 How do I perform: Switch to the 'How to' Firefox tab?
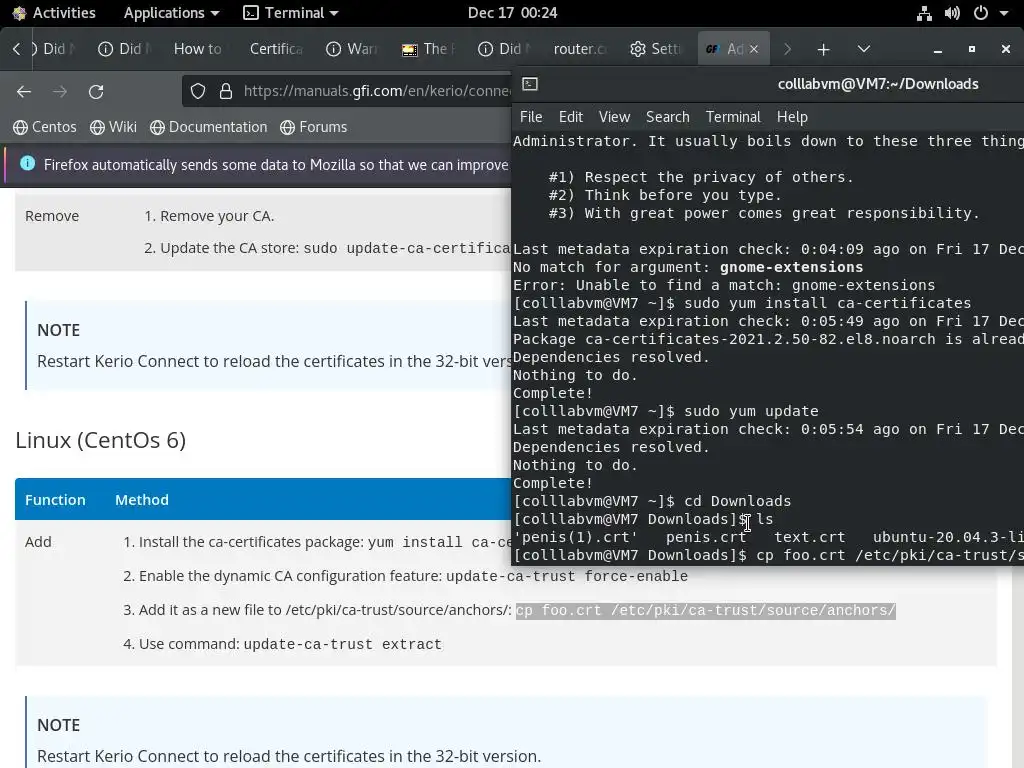pos(197,49)
